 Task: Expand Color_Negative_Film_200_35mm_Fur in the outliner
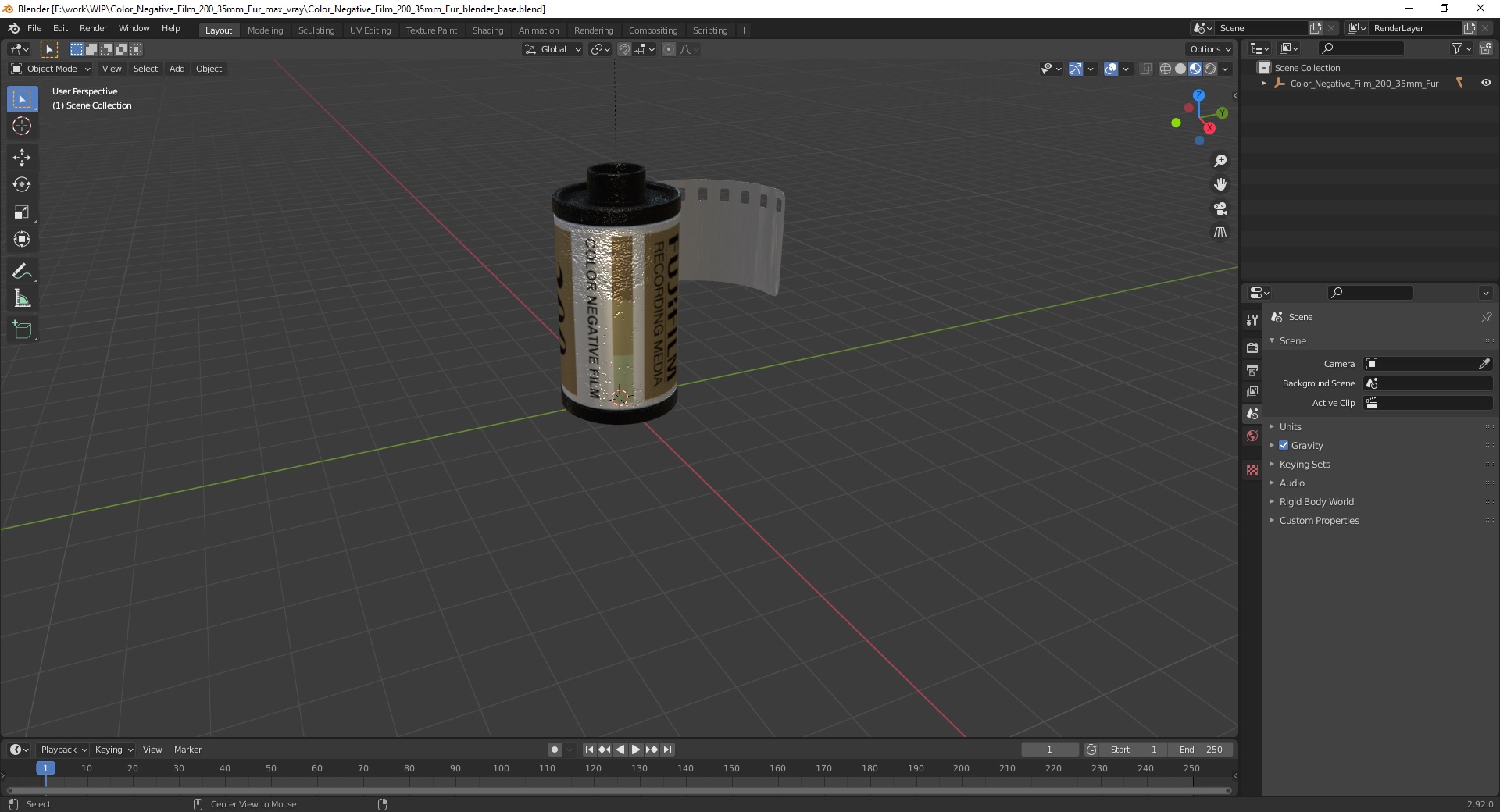1264,83
